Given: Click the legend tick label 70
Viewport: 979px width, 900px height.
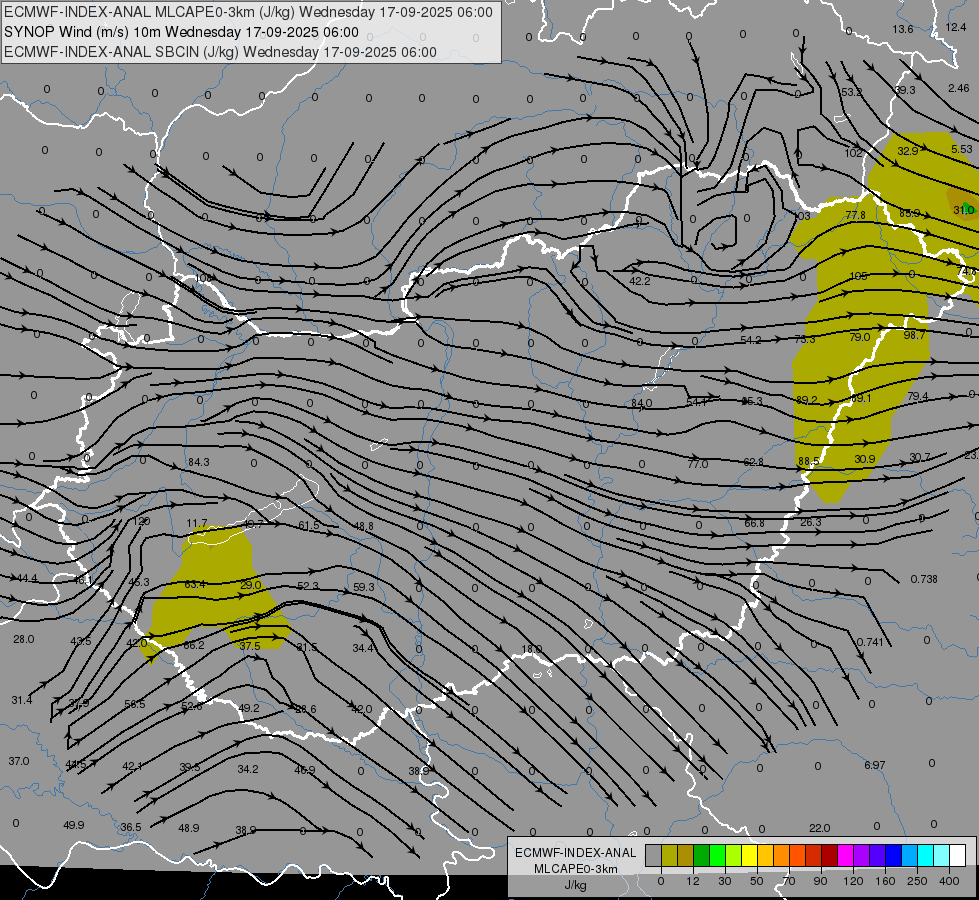Looking at the screenshot, I should 789,881.
